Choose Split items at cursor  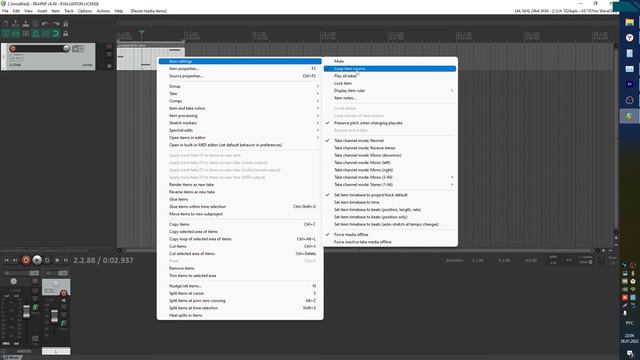pyautogui.click(x=240, y=293)
